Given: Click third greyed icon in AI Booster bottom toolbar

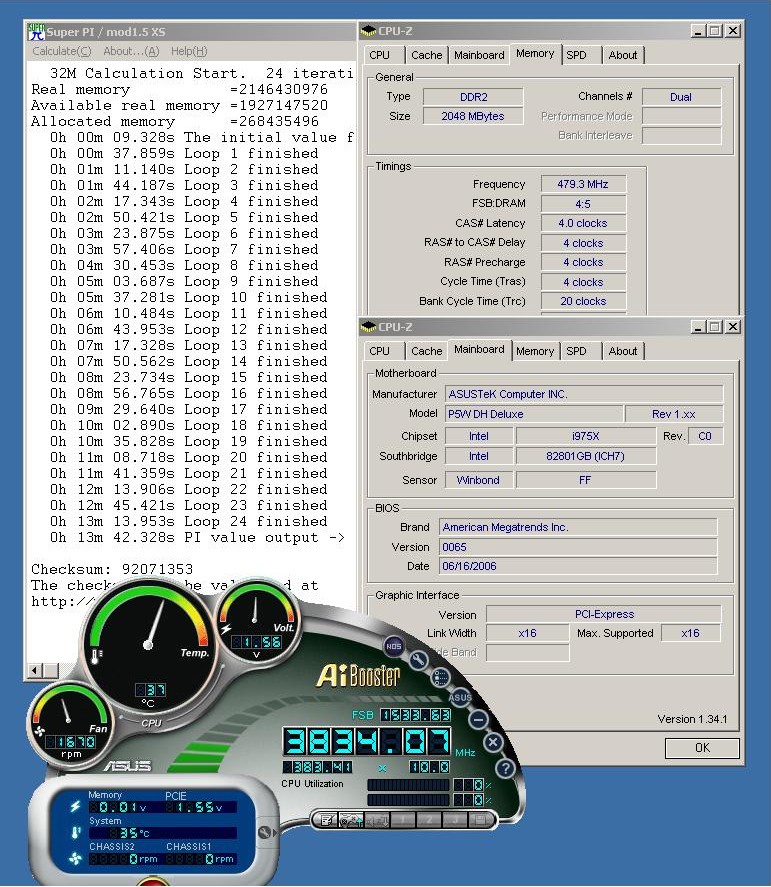Looking at the screenshot, I should 377,819.
